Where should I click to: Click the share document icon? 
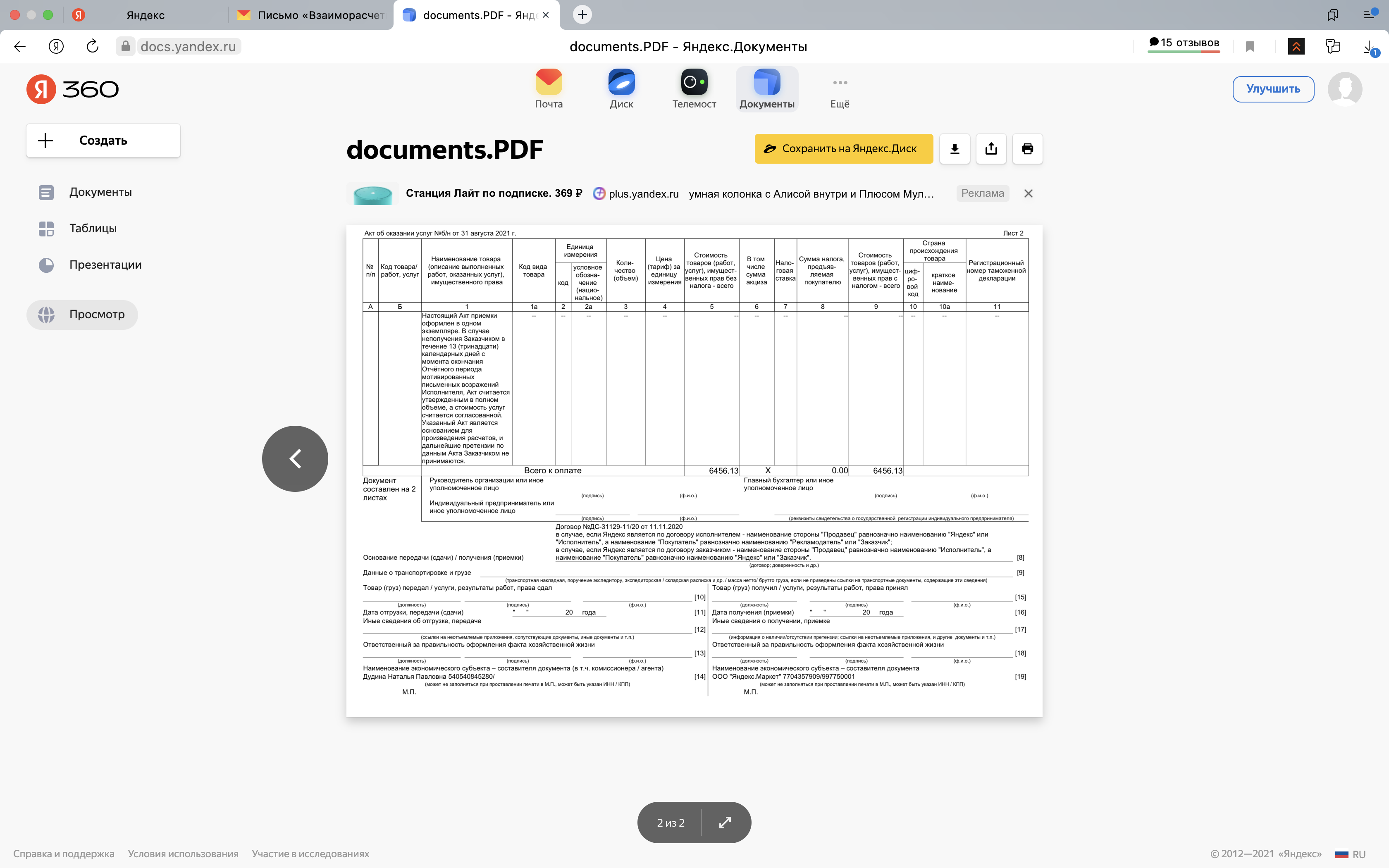991,149
